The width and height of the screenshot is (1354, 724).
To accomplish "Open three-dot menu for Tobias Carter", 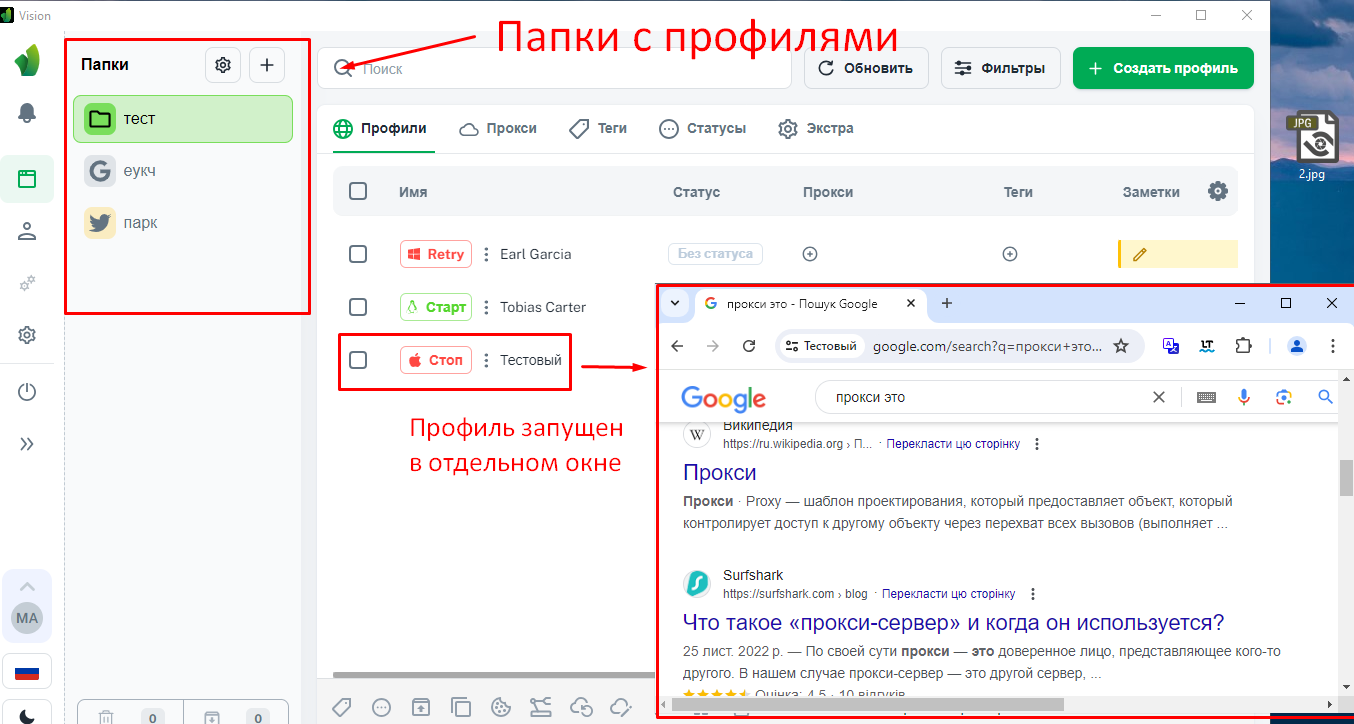I will tap(487, 306).
